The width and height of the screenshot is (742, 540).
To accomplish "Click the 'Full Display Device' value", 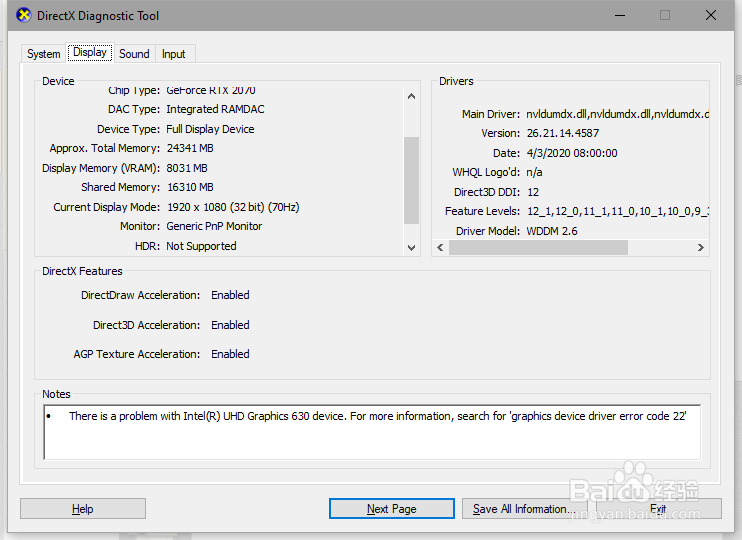I will point(210,129).
